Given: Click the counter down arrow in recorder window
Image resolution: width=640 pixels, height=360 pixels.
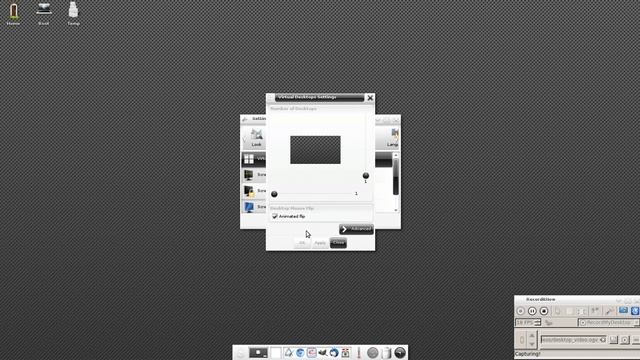Looking at the screenshot, I should point(531,345).
